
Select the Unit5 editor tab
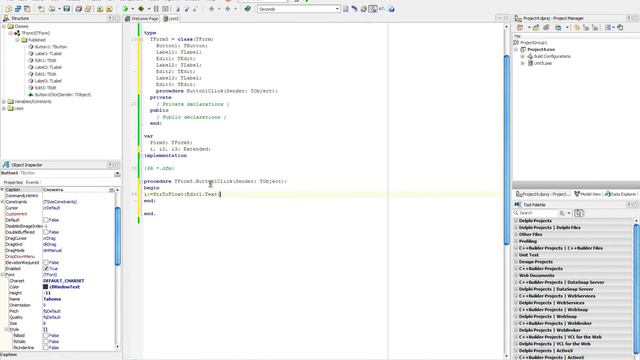coord(171,19)
